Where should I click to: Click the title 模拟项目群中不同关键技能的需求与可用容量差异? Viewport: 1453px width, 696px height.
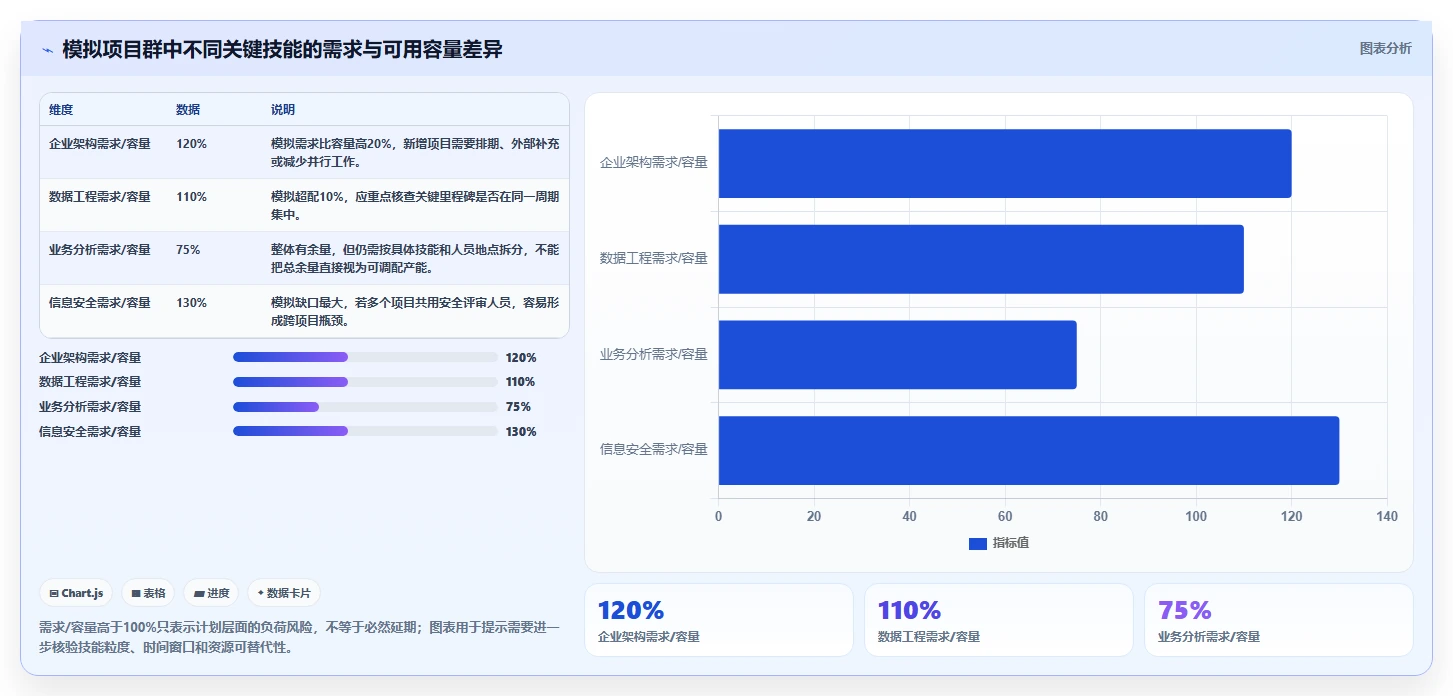pyautogui.click(x=282, y=49)
